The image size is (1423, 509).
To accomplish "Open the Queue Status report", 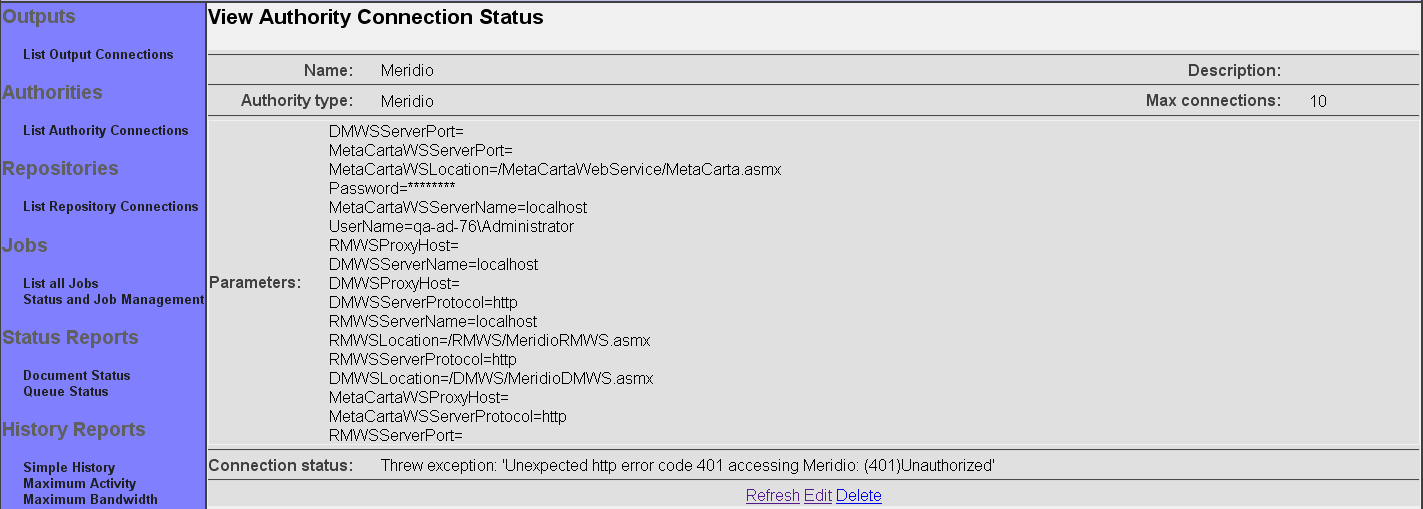I will tap(65, 392).
